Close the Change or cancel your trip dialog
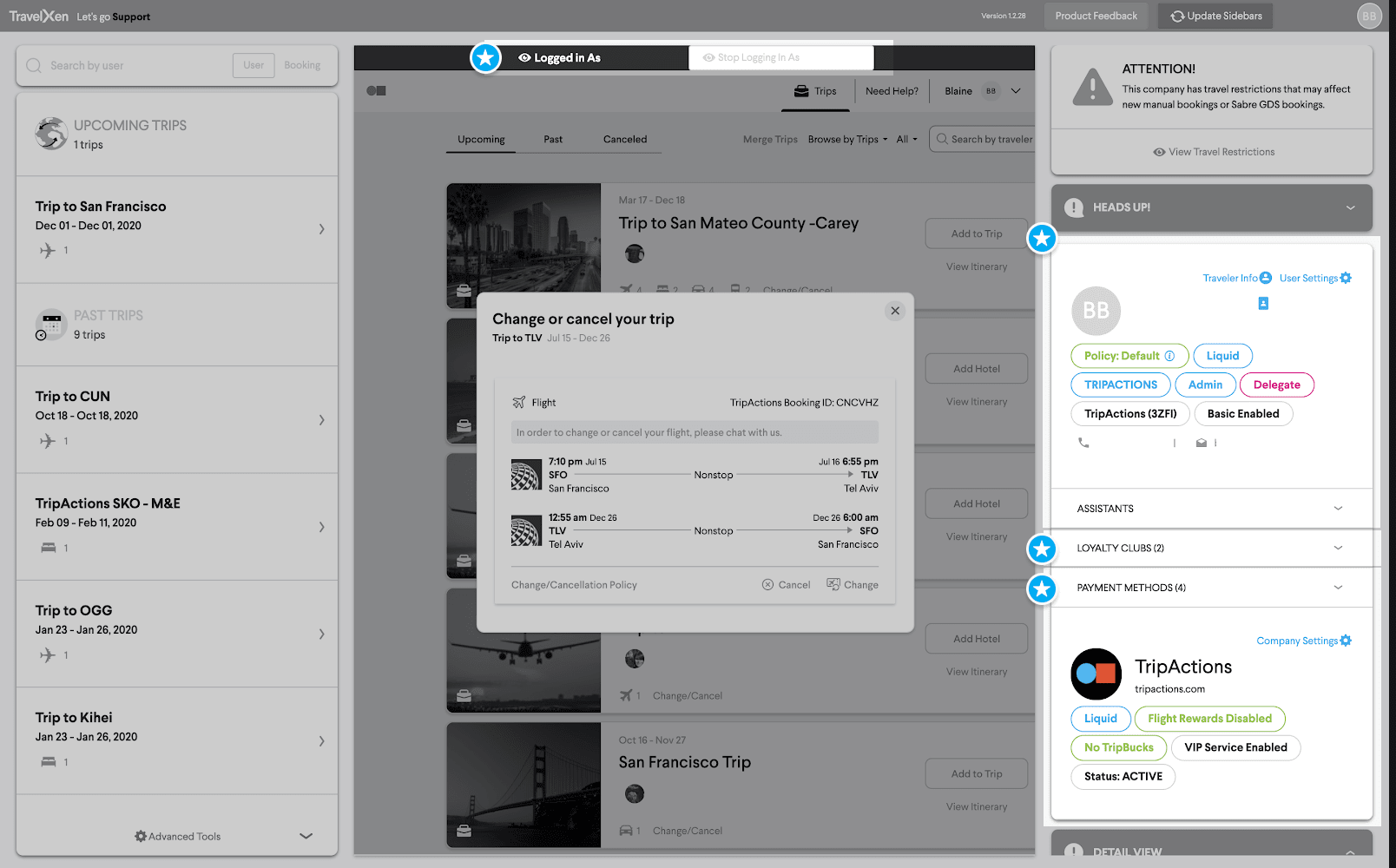This screenshot has width=1396, height=868. (x=895, y=311)
